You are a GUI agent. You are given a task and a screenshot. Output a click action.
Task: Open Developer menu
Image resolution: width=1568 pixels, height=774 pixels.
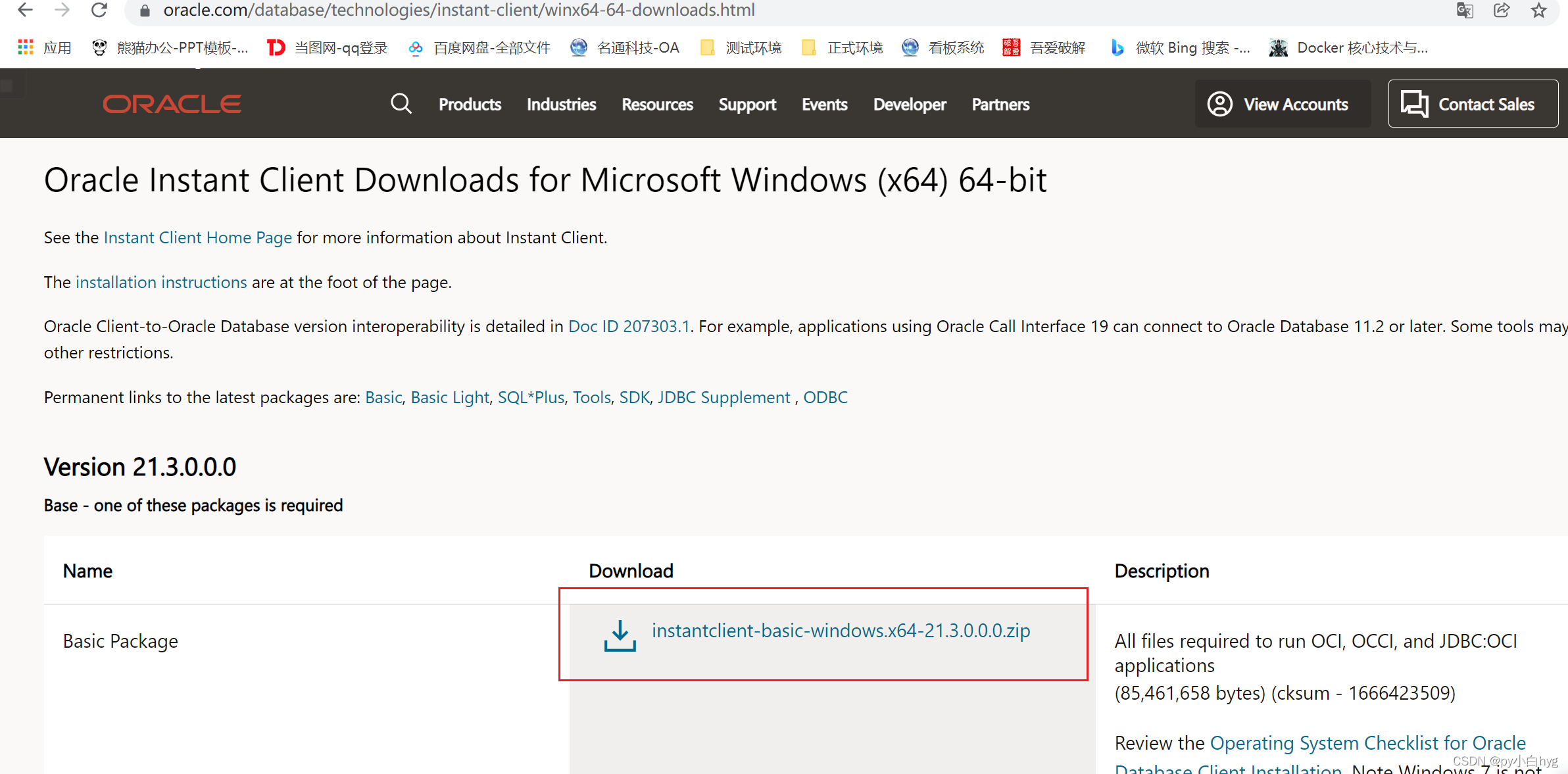[910, 105]
